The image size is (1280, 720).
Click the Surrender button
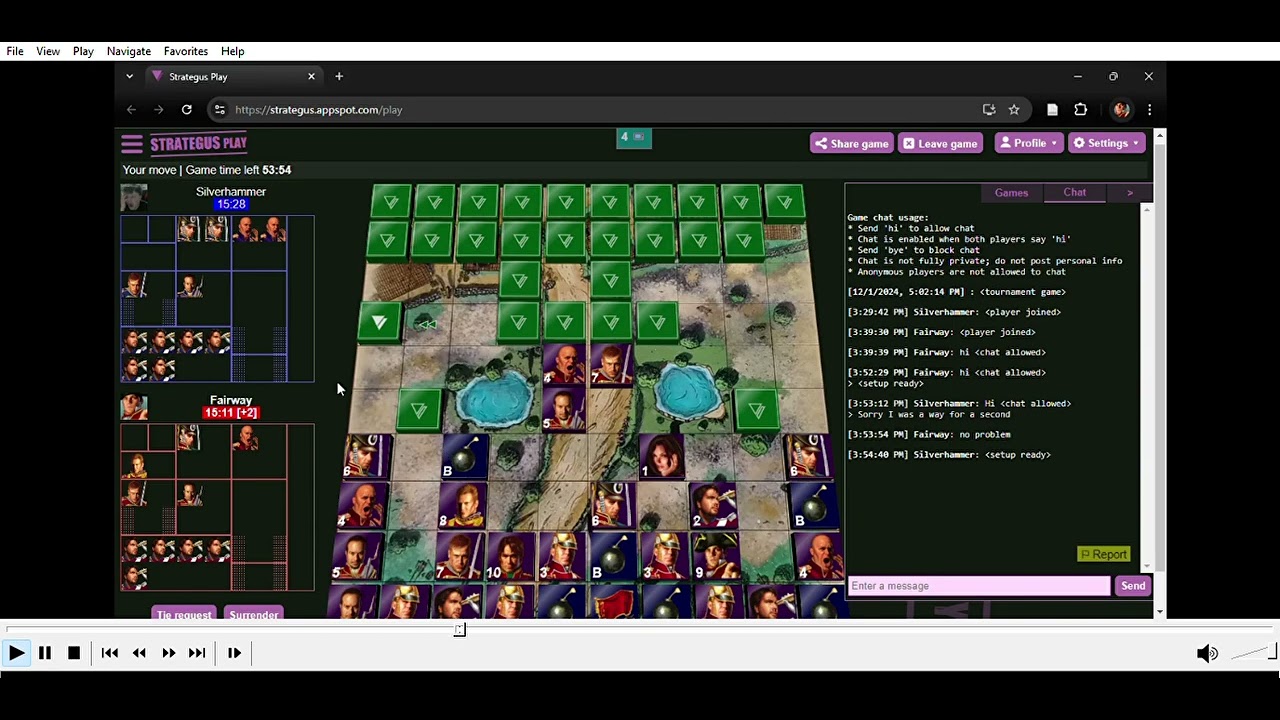(254, 614)
